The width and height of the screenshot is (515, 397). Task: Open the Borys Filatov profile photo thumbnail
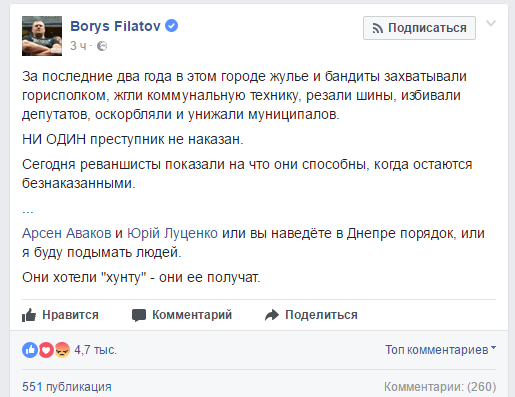pos(42,36)
